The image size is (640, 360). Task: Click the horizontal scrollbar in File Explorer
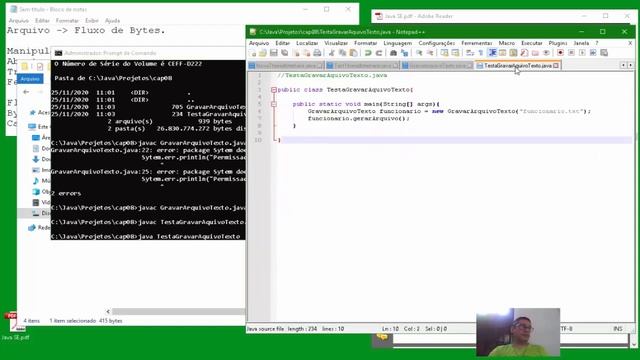pos(178,312)
